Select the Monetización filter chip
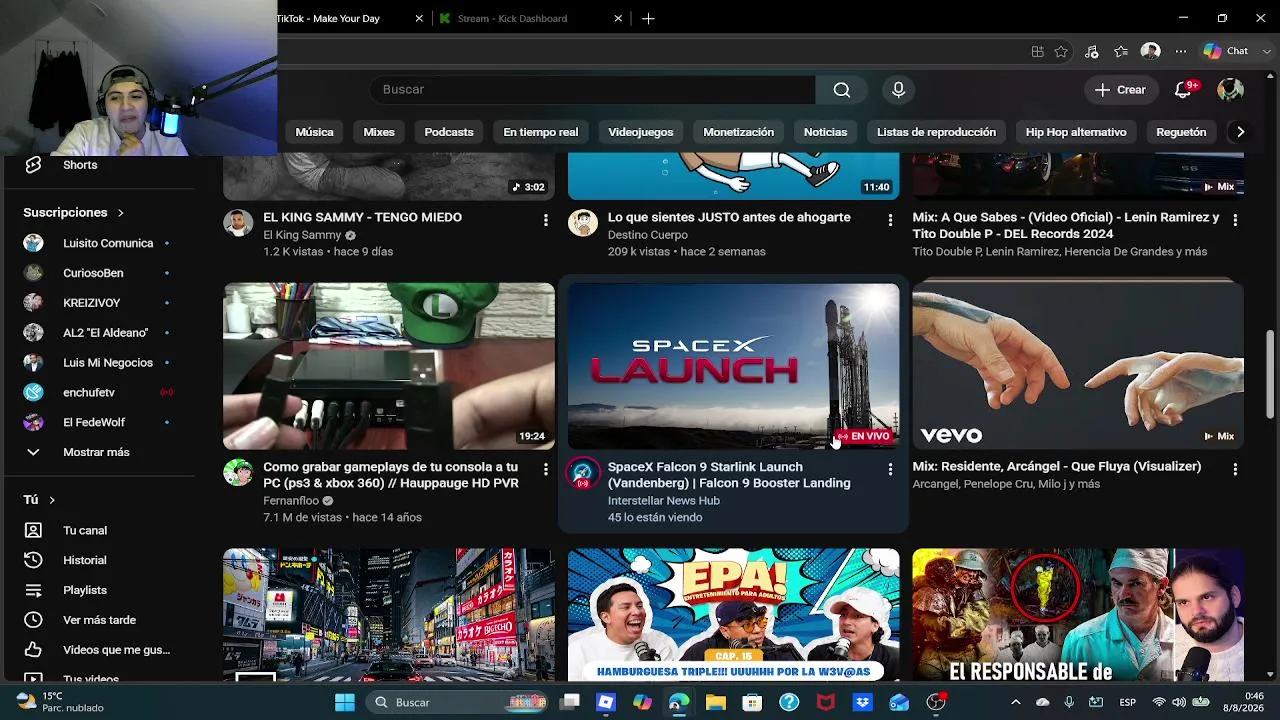Screen dimensions: 1280x720 (739, 132)
